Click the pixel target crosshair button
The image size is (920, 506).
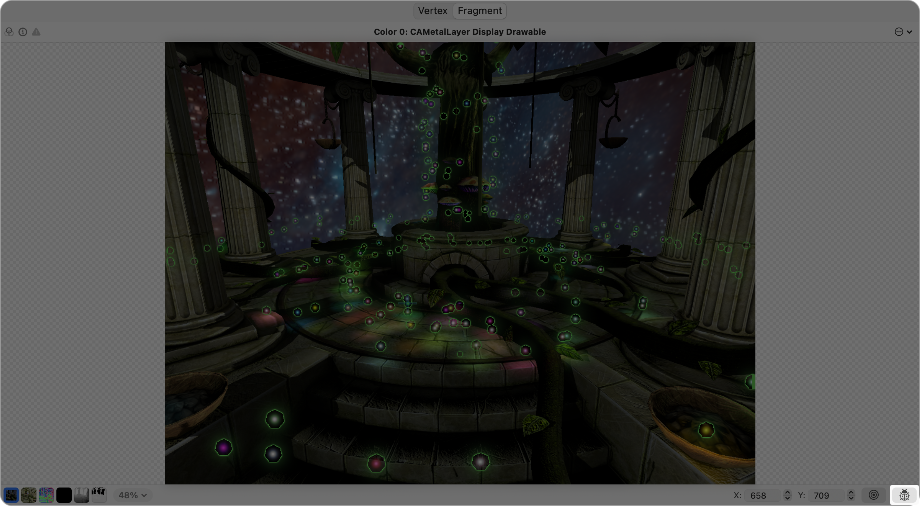click(873, 495)
